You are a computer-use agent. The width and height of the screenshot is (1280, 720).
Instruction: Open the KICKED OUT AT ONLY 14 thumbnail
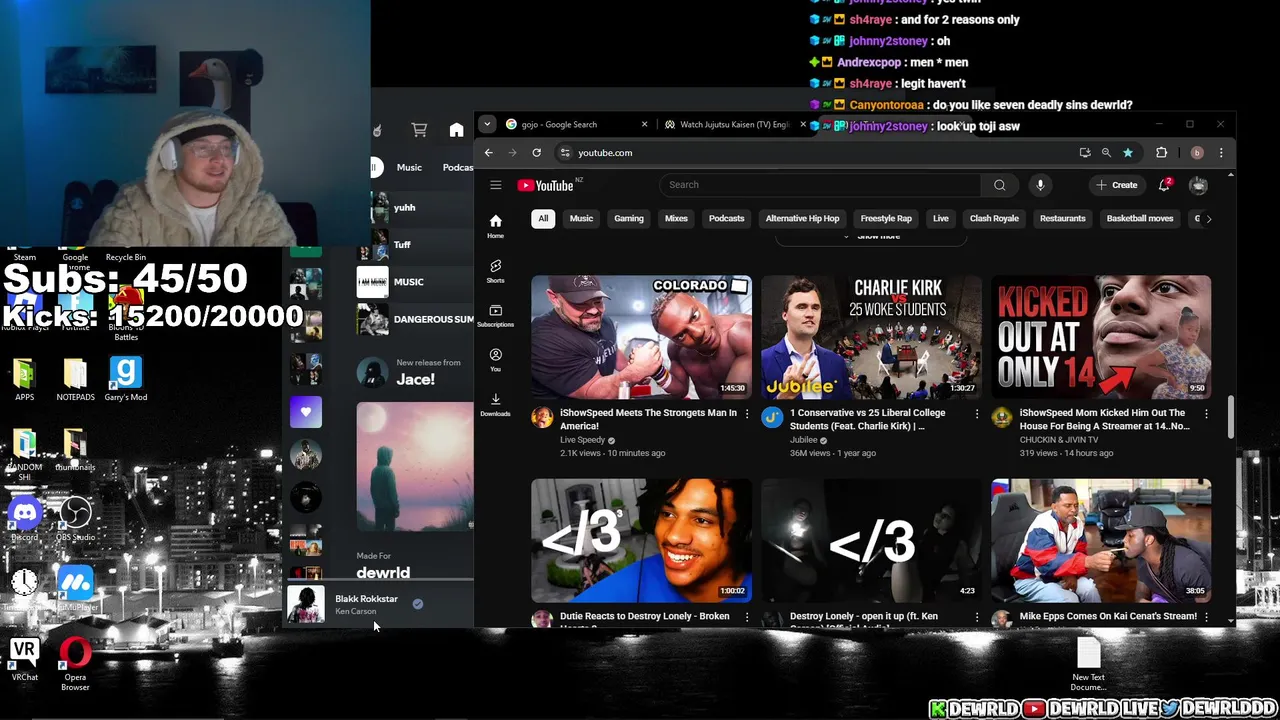pyautogui.click(x=1101, y=337)
